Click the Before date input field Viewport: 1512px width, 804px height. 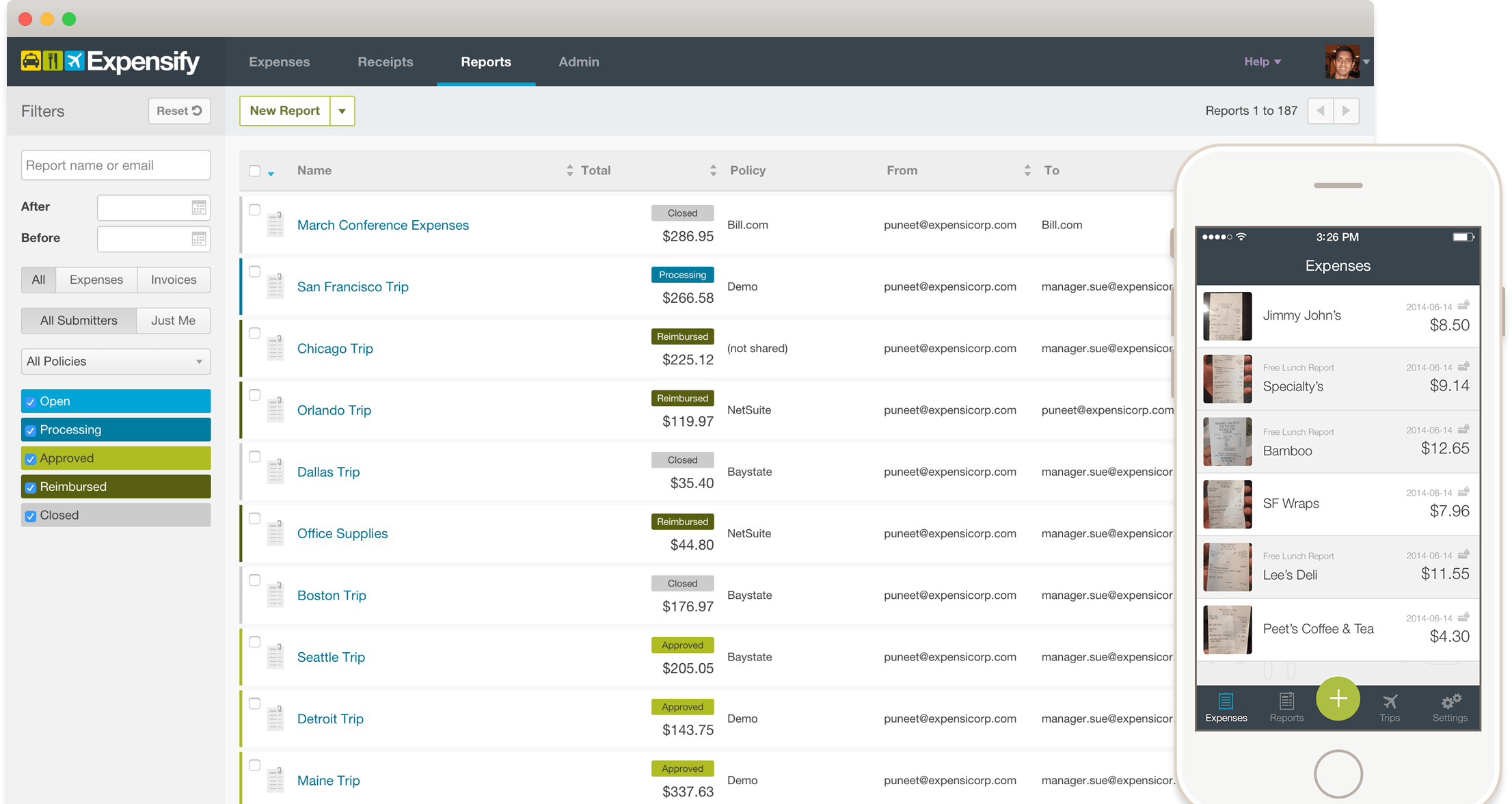pos(153,239)
